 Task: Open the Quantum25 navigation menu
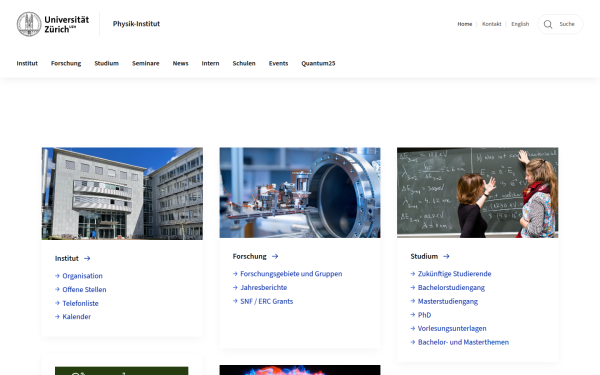(x=318, y=63)
